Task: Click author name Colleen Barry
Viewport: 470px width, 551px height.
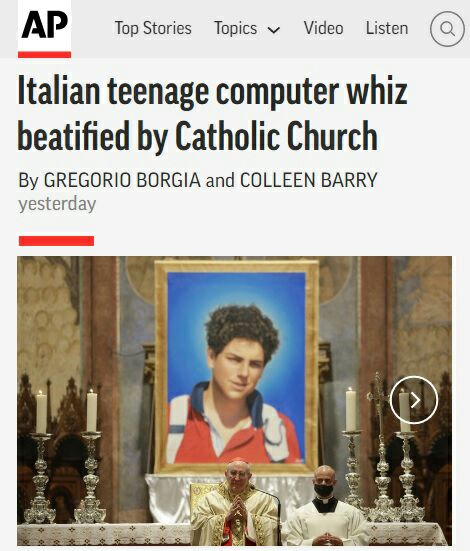Action: [309, 180]
